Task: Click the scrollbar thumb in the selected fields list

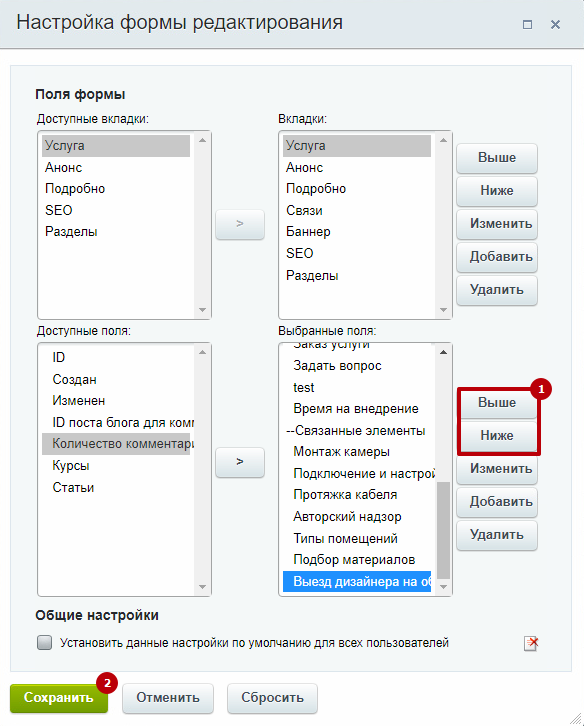Action: point(443,530)
